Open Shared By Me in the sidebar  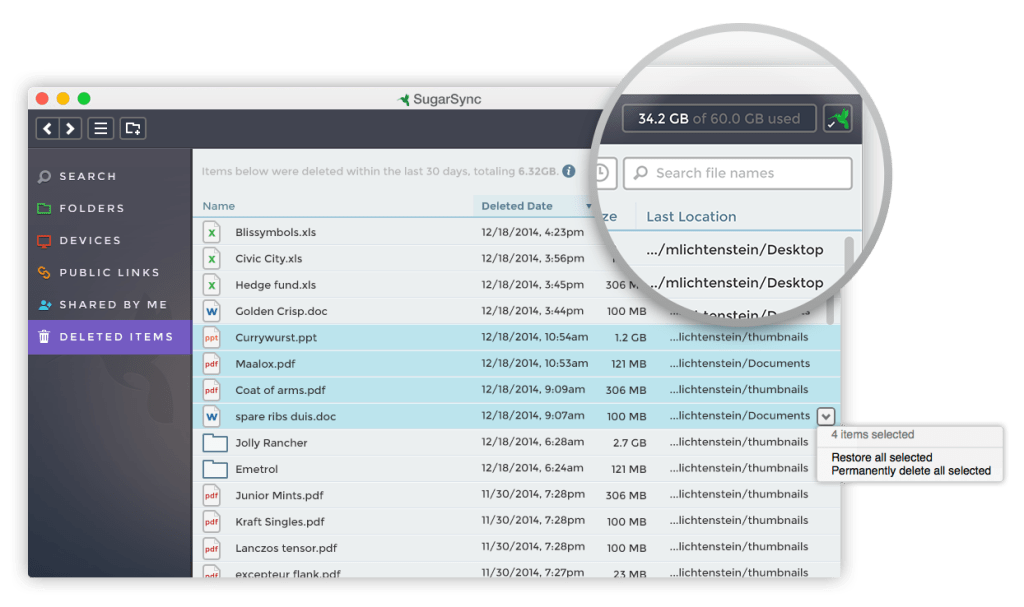(x=103, y=304)
